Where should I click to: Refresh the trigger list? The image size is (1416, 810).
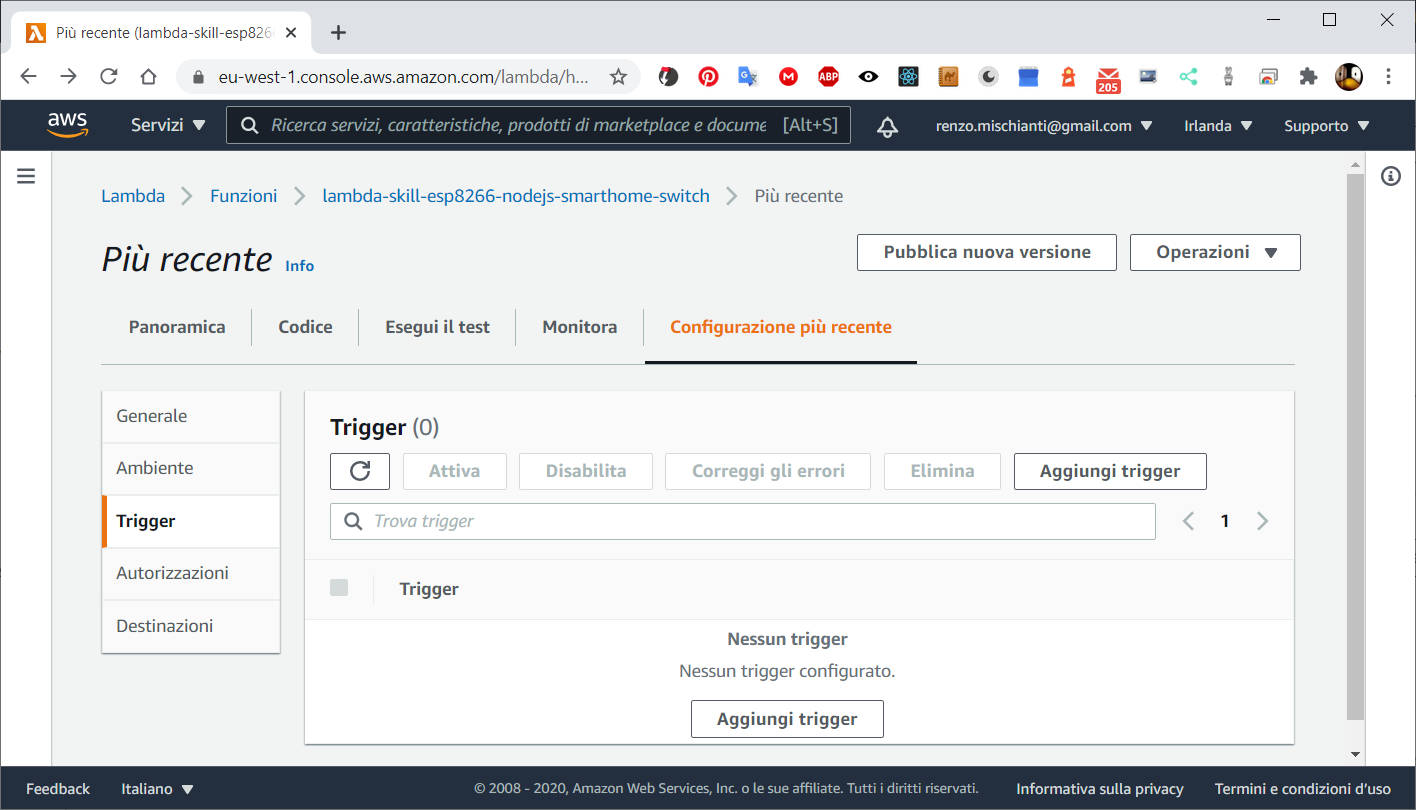point(359,470)
